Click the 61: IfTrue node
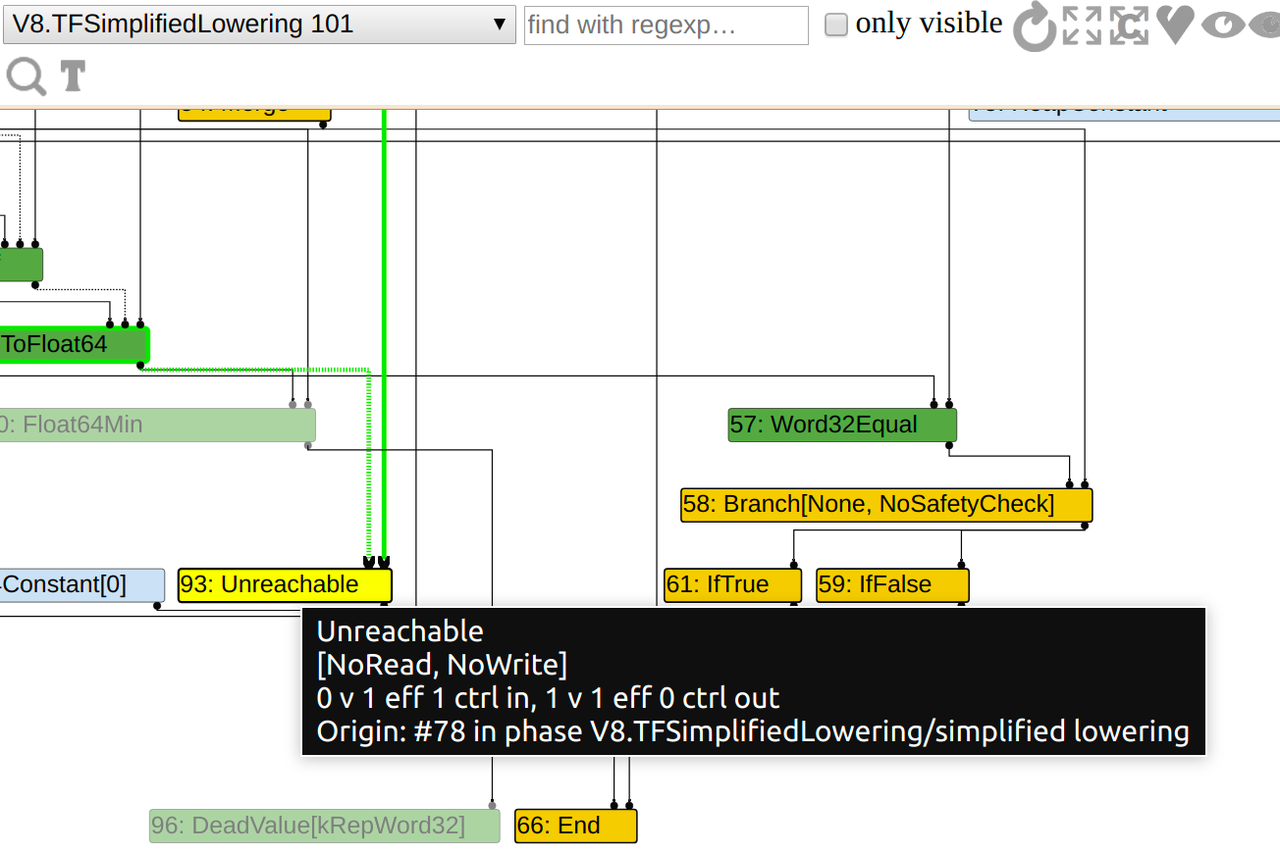Screen dimensions: 1280x853 (733, 585)
